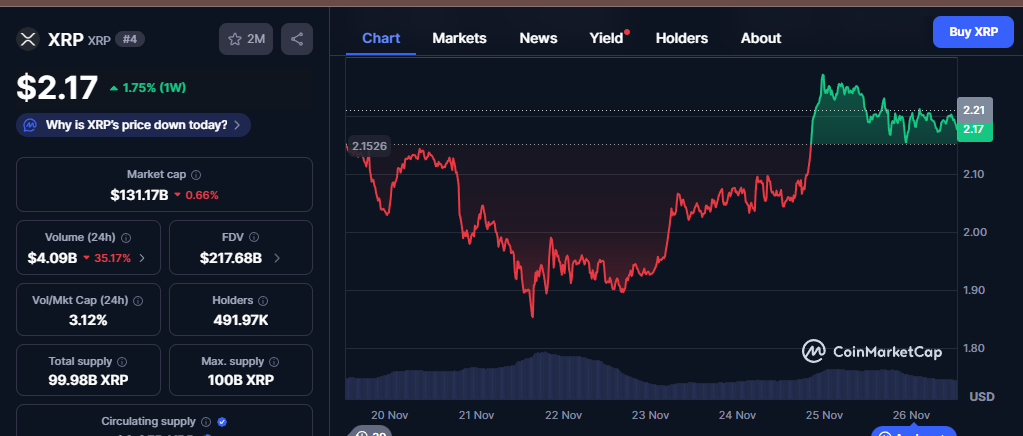Click the 2.17 current price label on chart axis

click(974, 130)
